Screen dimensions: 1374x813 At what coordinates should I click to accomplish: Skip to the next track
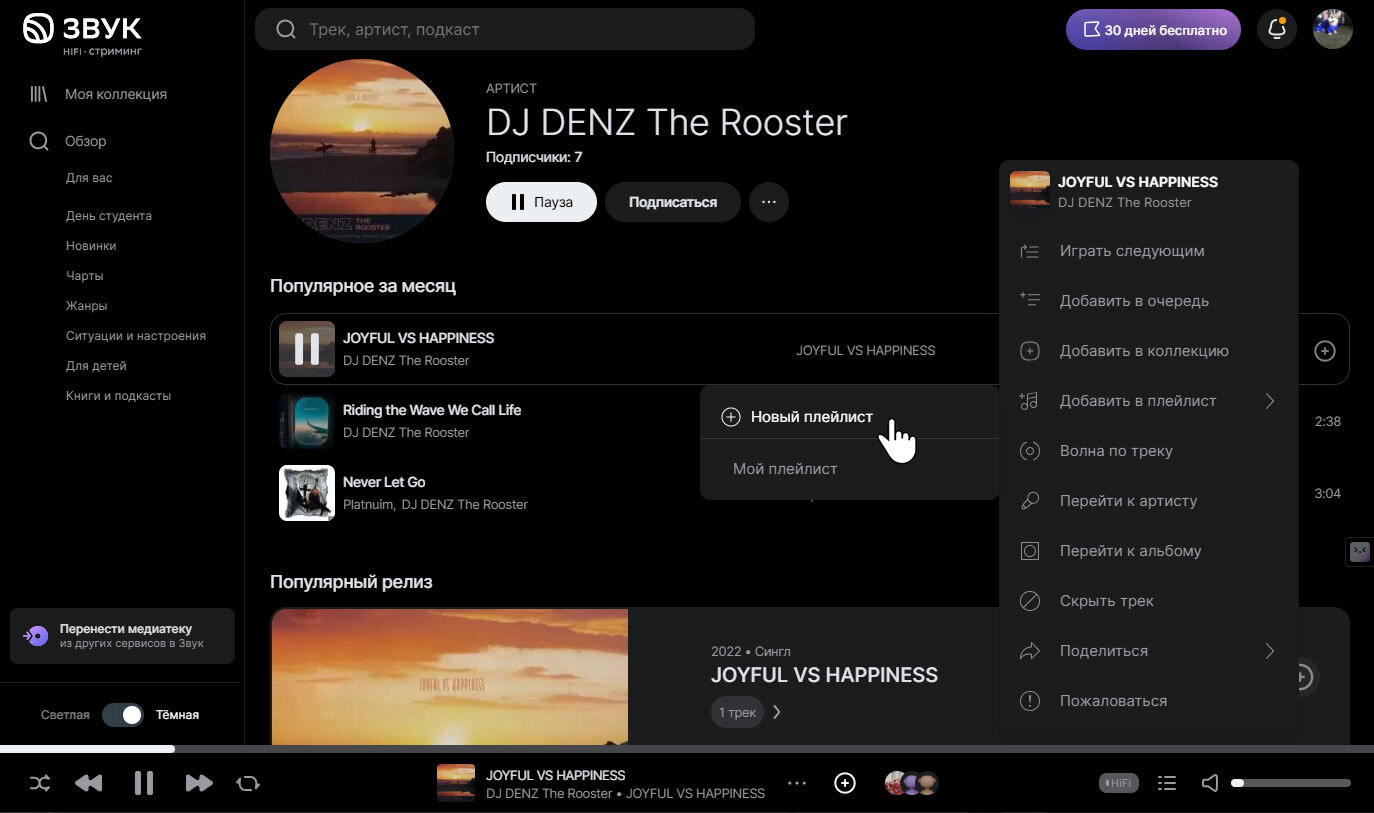(x=199, y=783)
